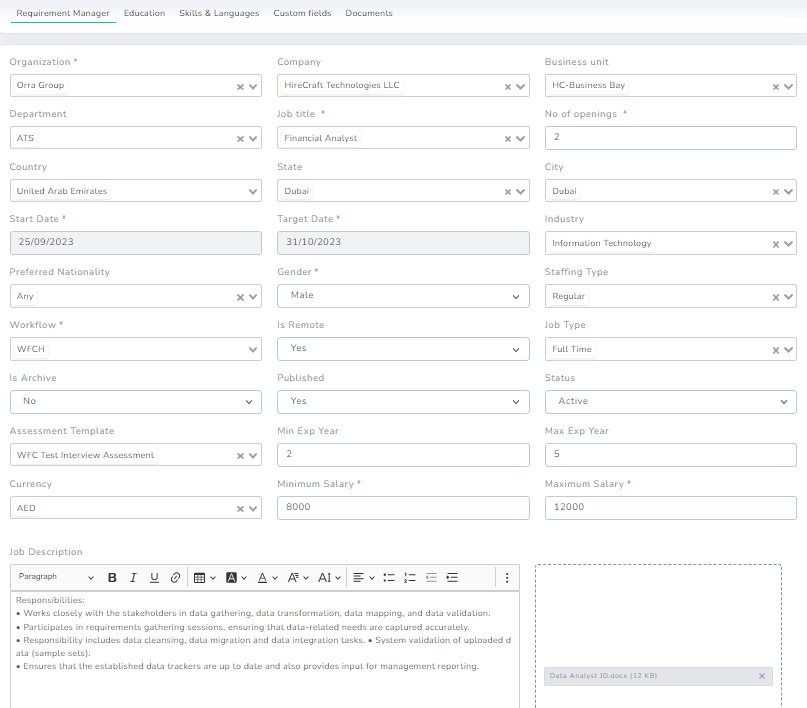807x708 pixels.
Task: Apply bold formatting in the Job Description editor
Action: click(x=111, y=577)
